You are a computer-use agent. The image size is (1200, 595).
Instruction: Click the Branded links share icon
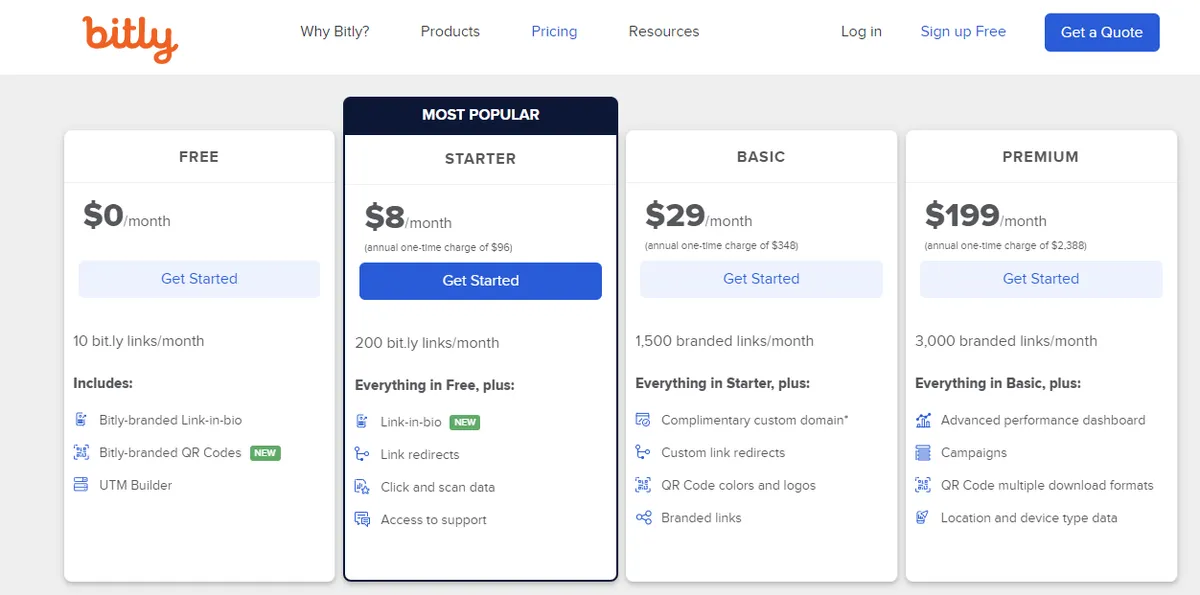point(643,518)
